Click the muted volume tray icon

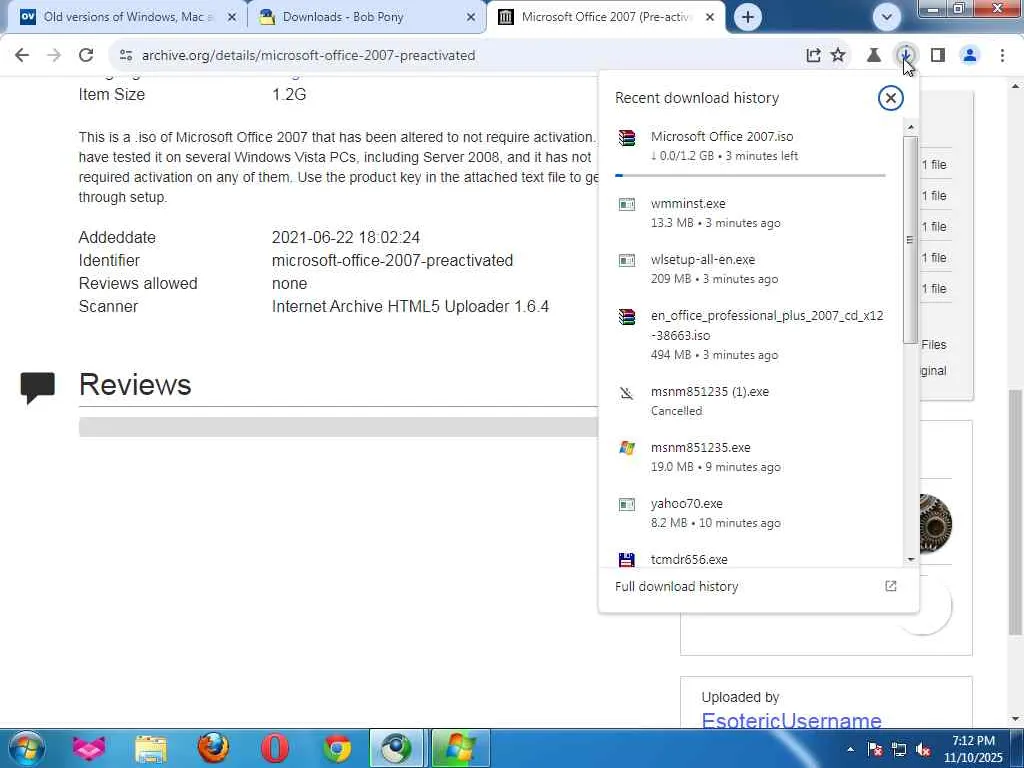pyautogui.click(x=923, y=749)
